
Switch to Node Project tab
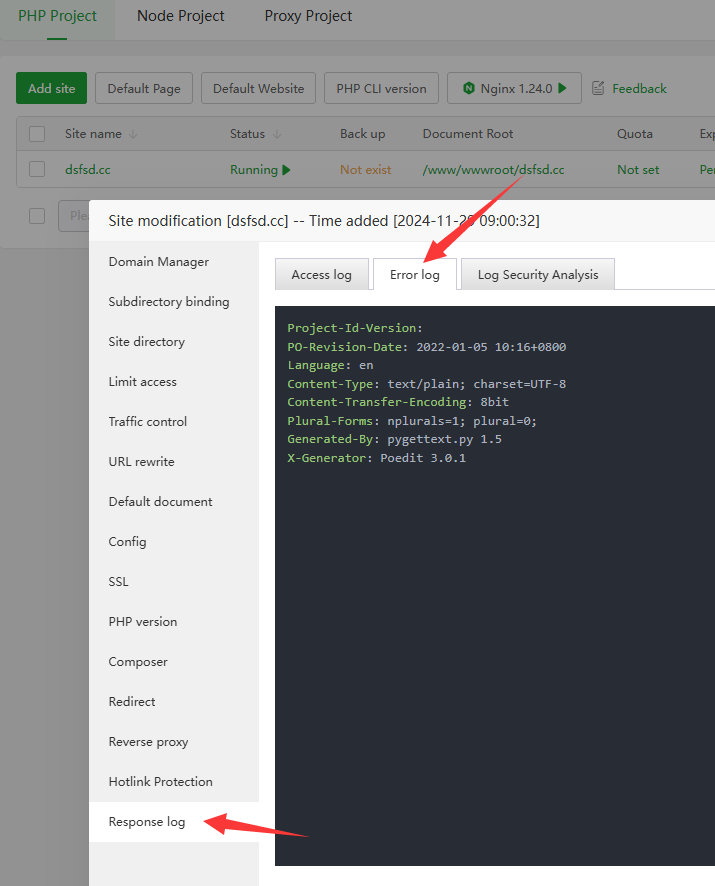tap(181, 16)
